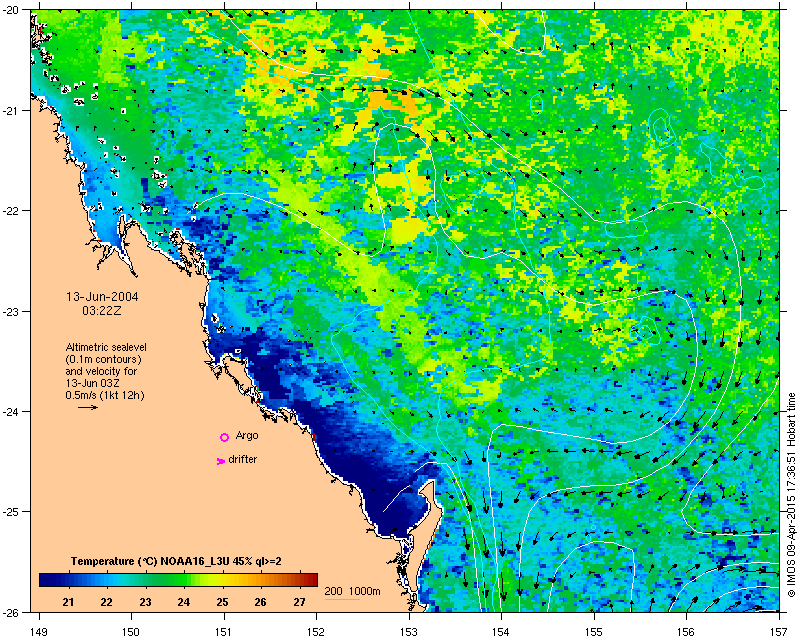Click the latitude axis label -21
This screenshot has height=640, width=800.
10,111
